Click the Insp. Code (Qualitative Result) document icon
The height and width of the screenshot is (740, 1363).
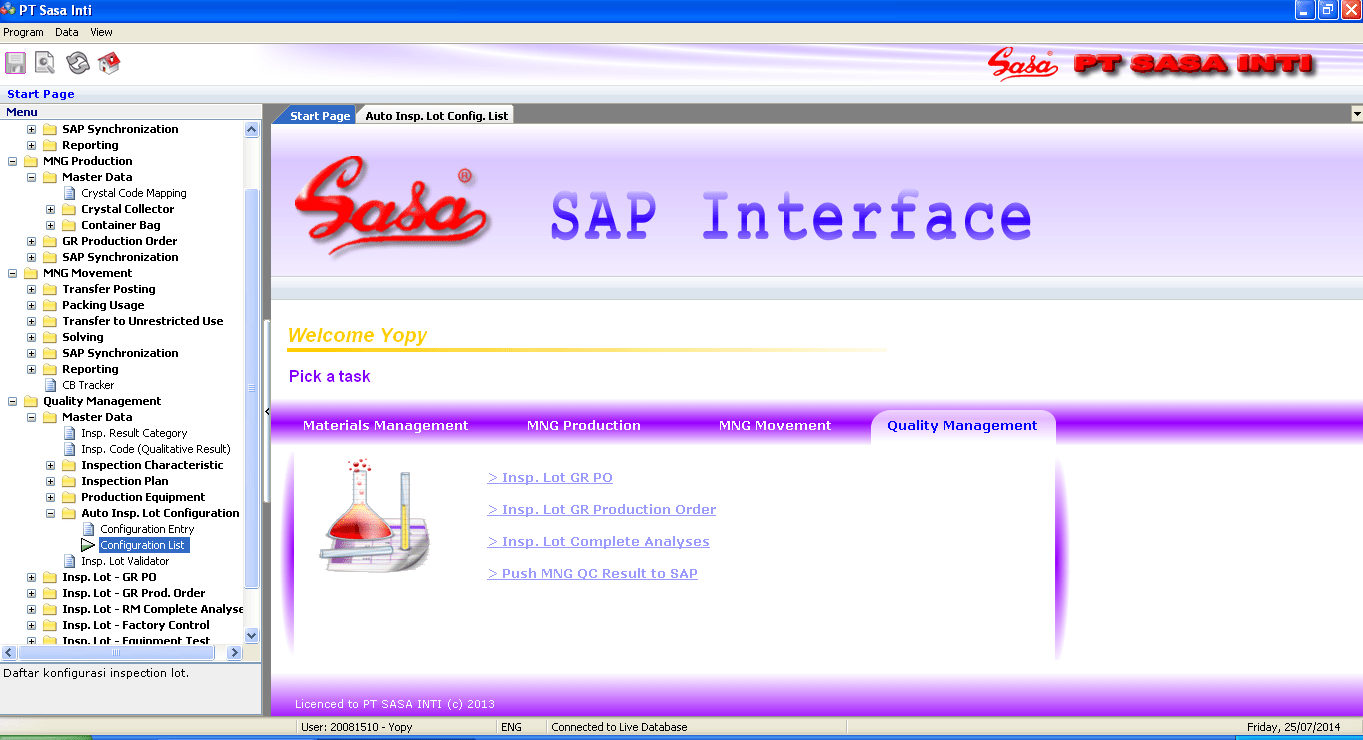point(70,449)
